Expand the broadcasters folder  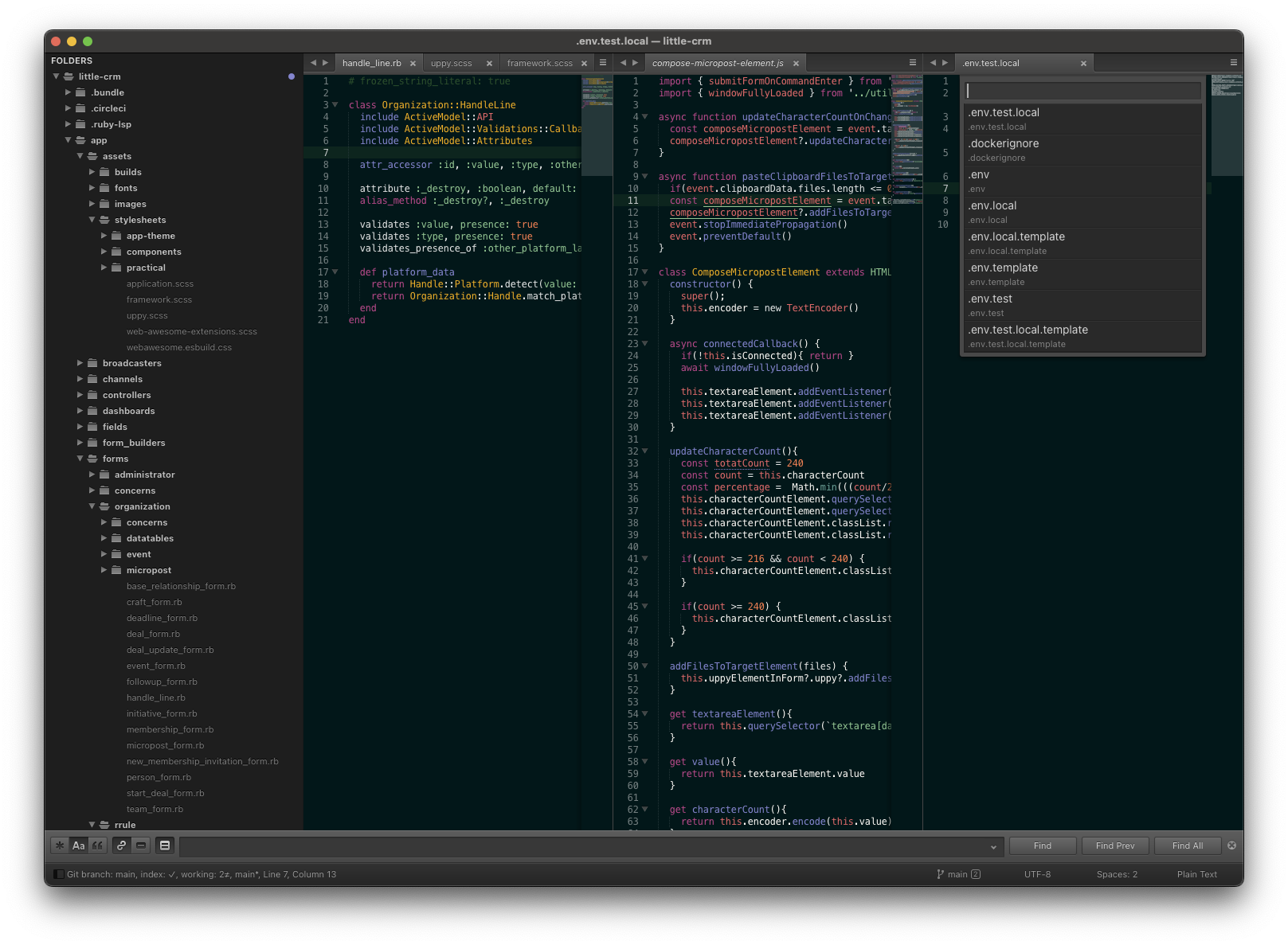(x=80, y=363)
